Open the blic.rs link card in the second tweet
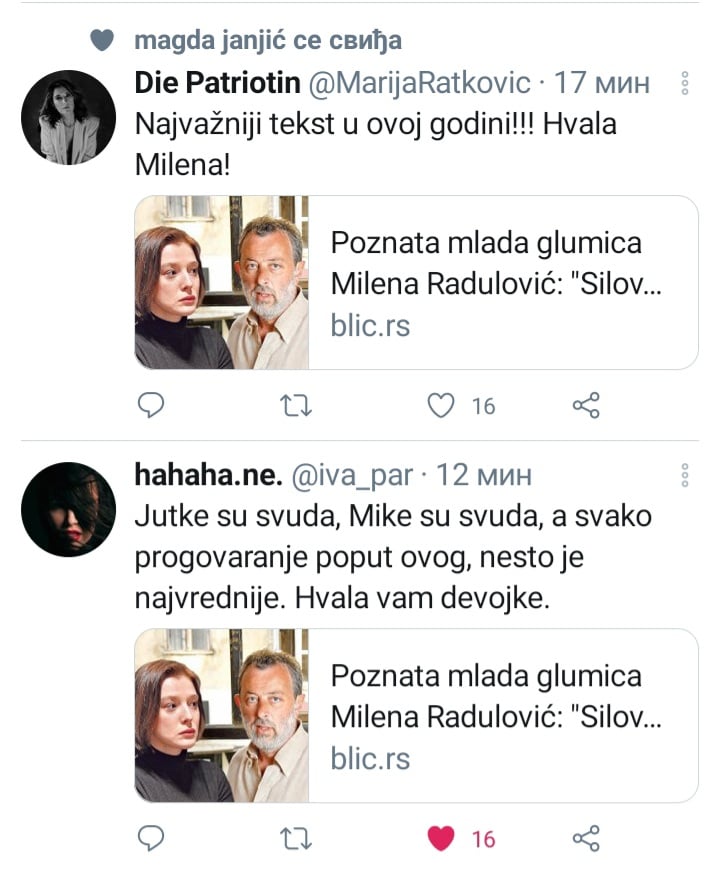 click(500, 716)
